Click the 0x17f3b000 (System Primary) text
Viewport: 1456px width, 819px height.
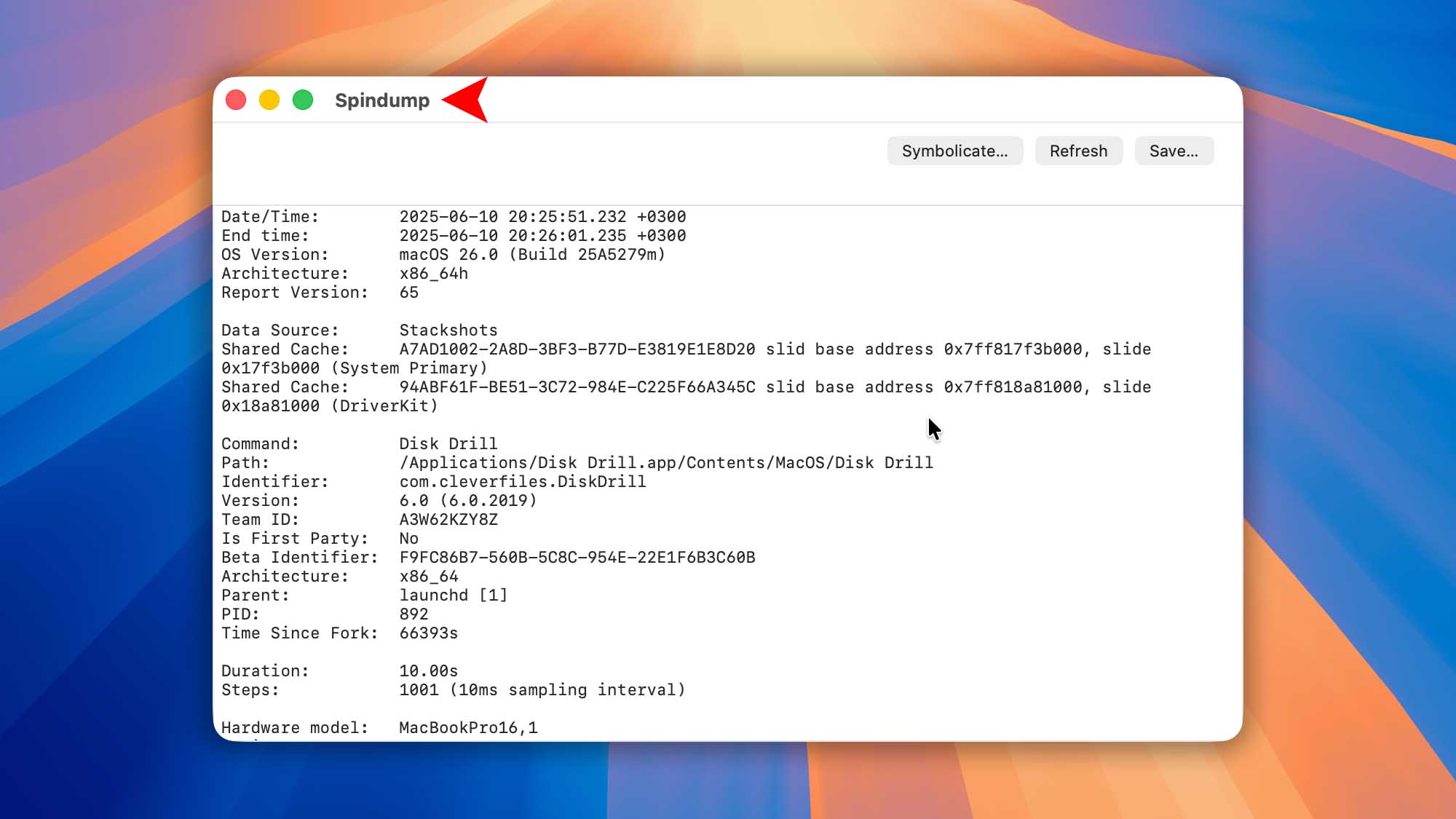355,368
